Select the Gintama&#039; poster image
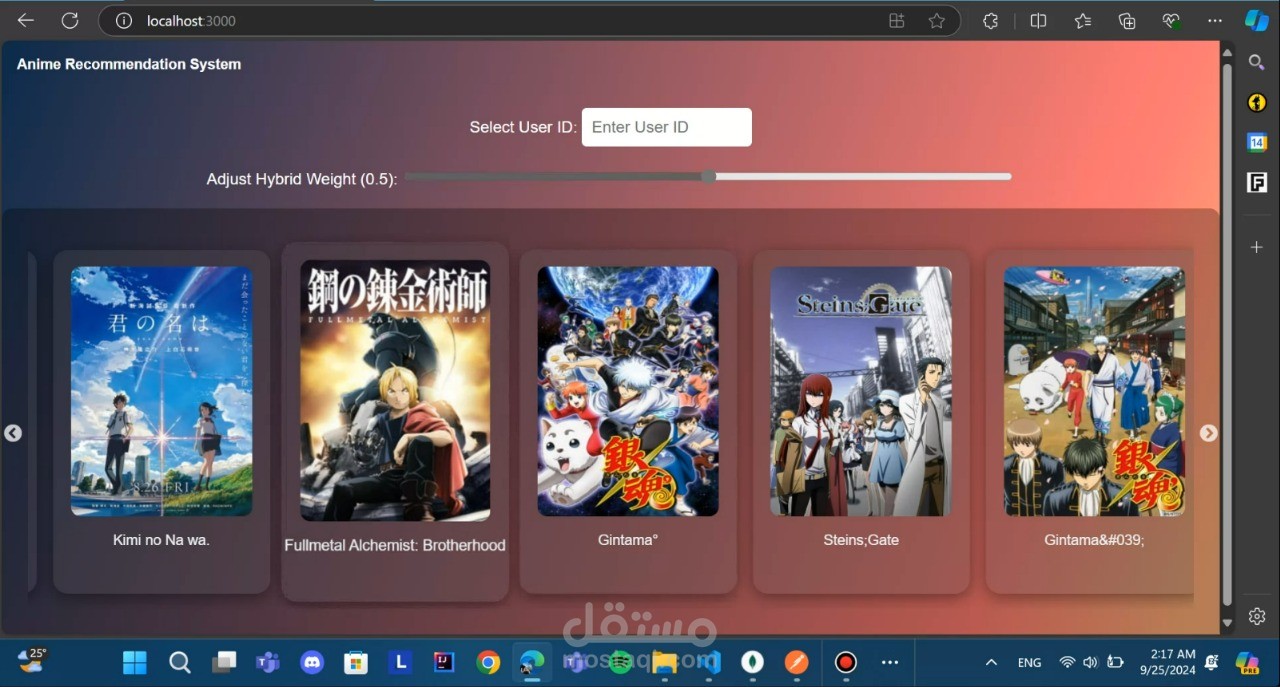 tap(1094, 391)
